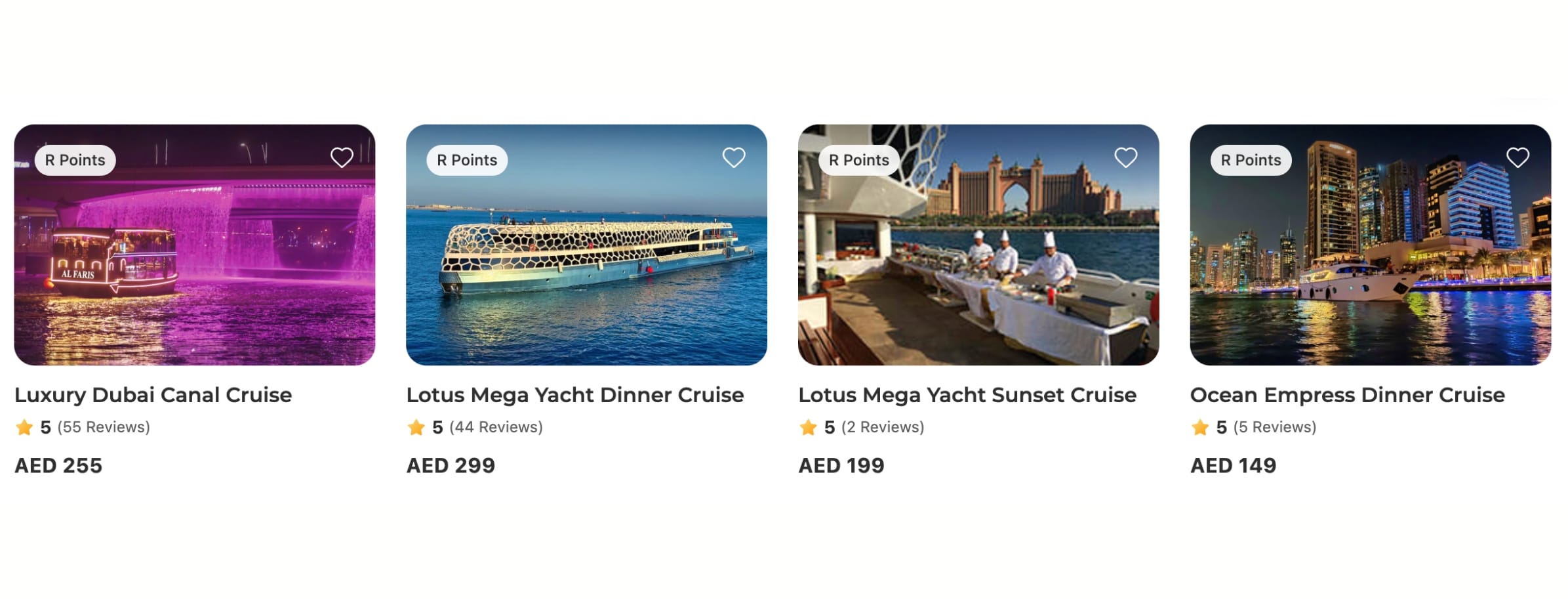Open Luxury Dubai Canal Cruise title link
Screen dimensions: 1568x599
[153, 395]
